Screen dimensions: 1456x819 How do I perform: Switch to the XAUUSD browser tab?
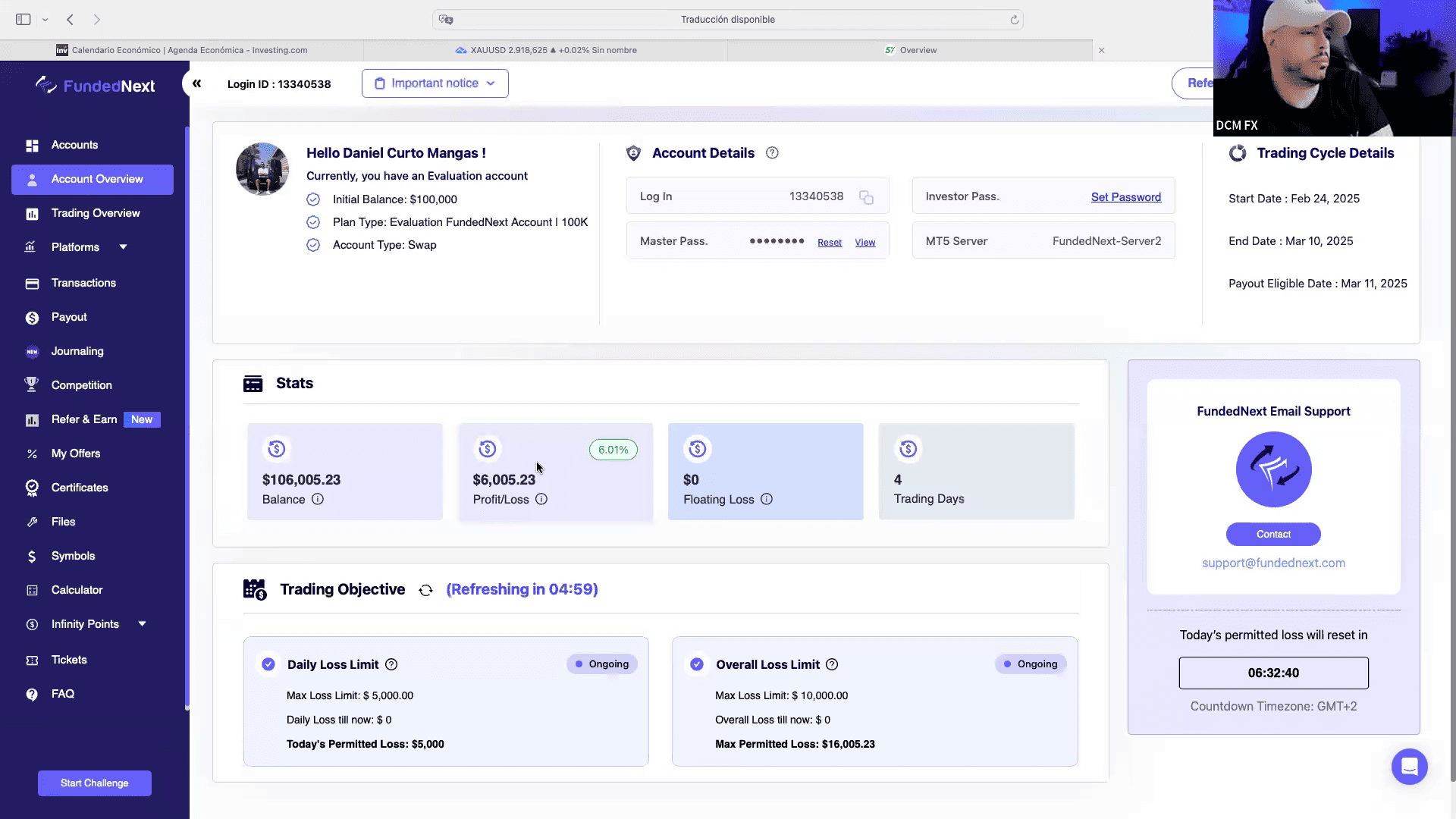pos(546,50)
